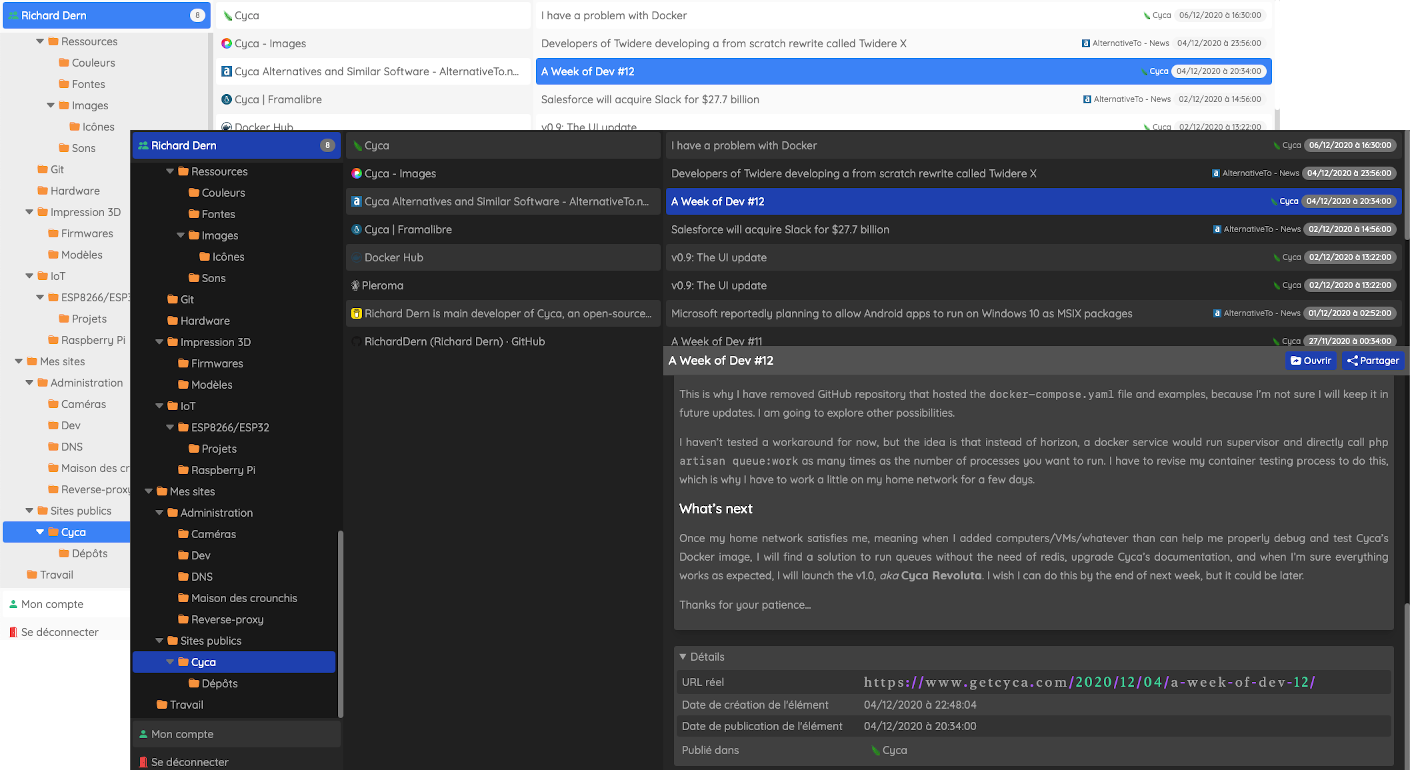Click the dark sidebar folder tree scrollbar
The height and width of the screenshot is (770, 1410).
(340, 623)
